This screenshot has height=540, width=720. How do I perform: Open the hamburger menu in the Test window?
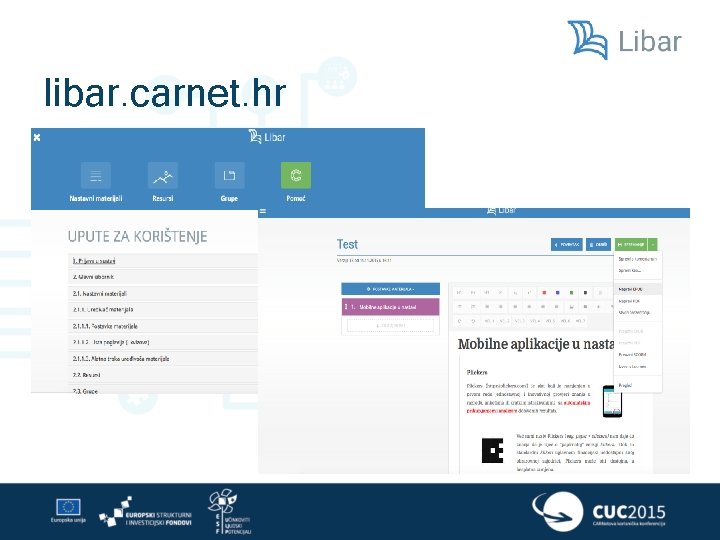point(263,212)
